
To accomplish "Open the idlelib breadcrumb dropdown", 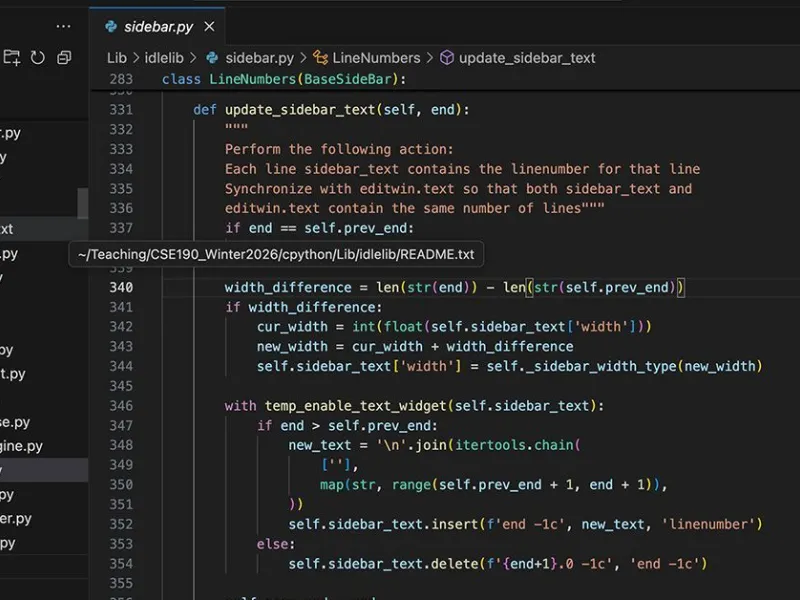I will [164, 58].
